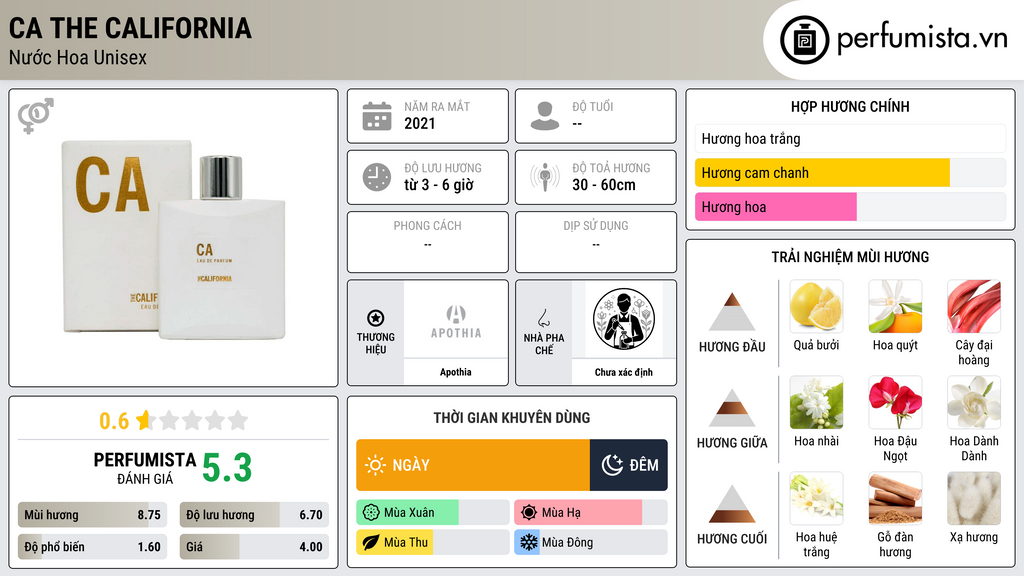Click the dark Đêm time segment
This screenshot has height=576, width=1024.
coord(628,465)
